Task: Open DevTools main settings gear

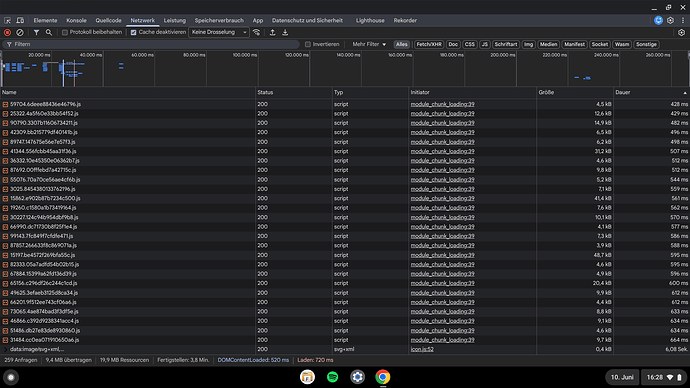Action: [x=670, y=21]
